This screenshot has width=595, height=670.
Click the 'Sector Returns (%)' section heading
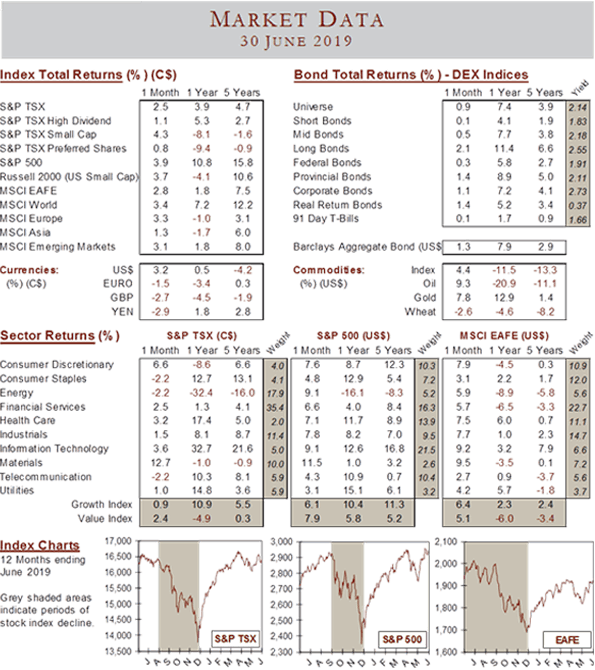click(60, 336)
